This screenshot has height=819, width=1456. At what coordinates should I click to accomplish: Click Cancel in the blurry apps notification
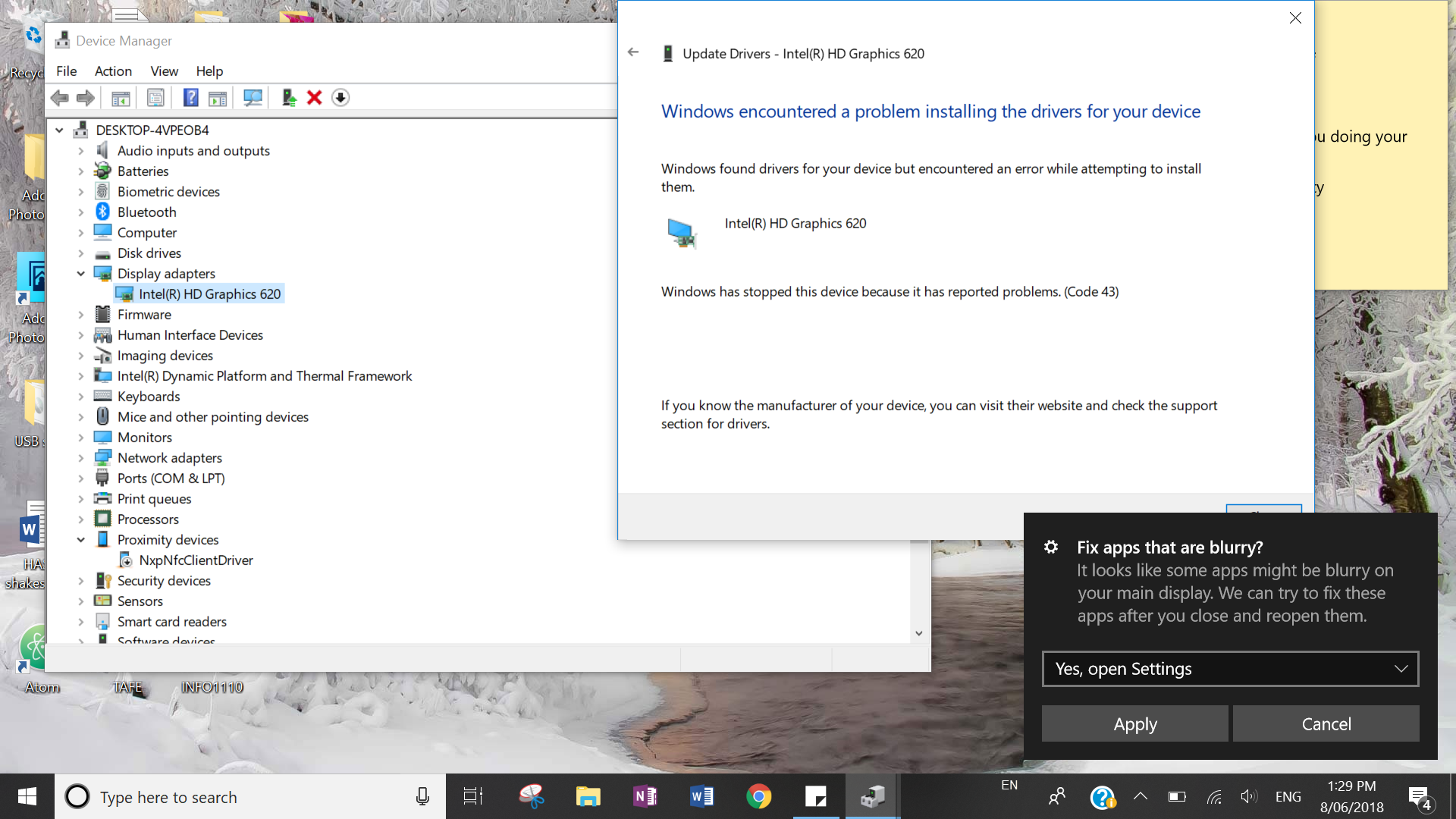(1326, 723)
